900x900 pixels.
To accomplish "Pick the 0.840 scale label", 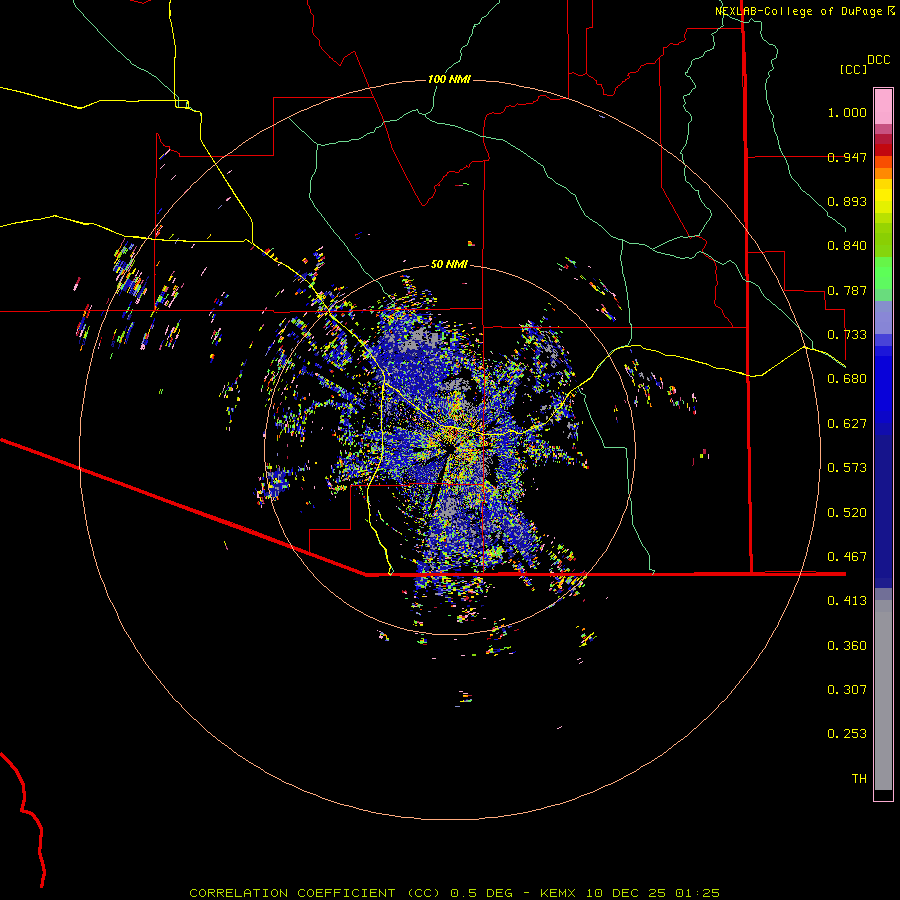I will coord(847,246).
